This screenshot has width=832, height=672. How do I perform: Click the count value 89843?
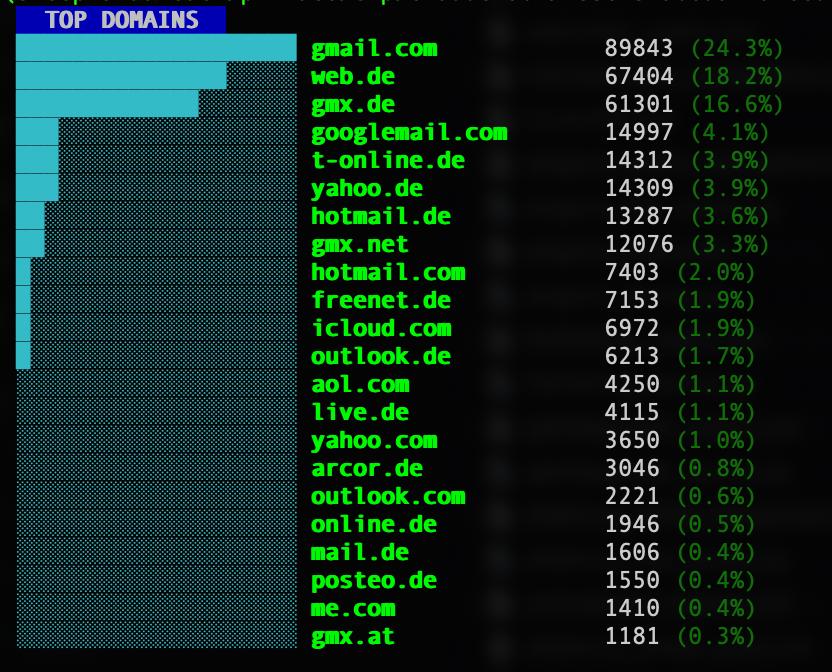[x=639, y=48]
